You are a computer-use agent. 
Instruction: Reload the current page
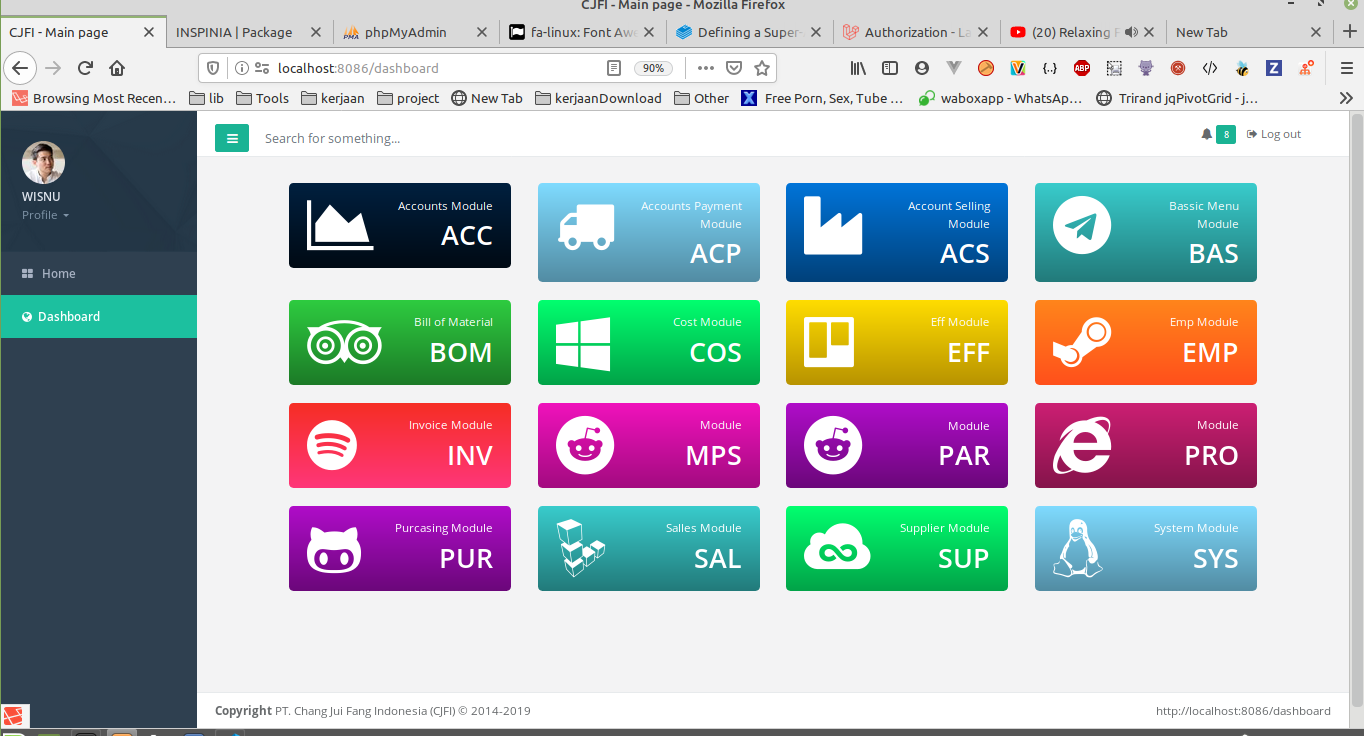point(85,68)
